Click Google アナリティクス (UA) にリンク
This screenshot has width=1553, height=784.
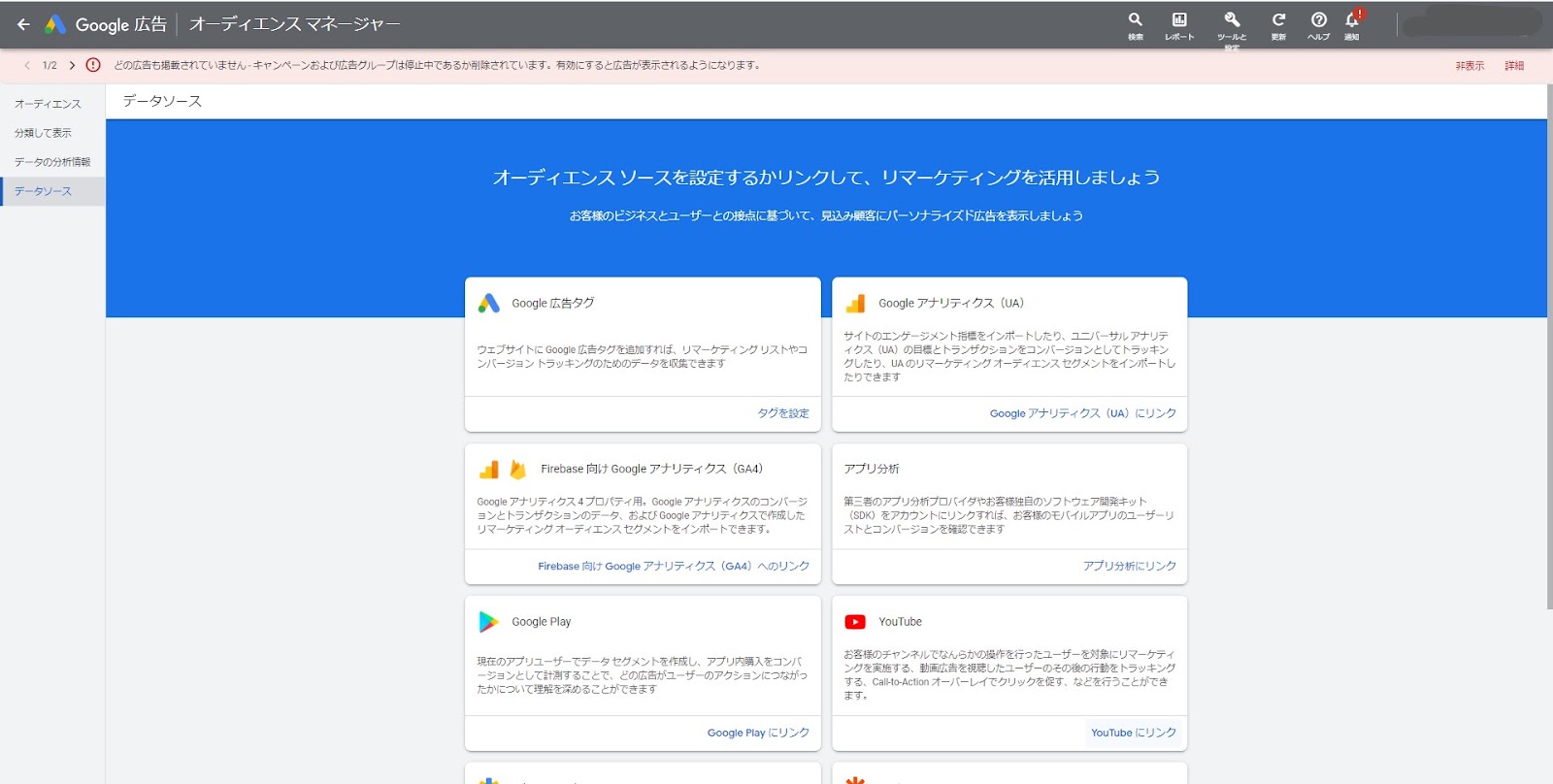point(1082,413)
